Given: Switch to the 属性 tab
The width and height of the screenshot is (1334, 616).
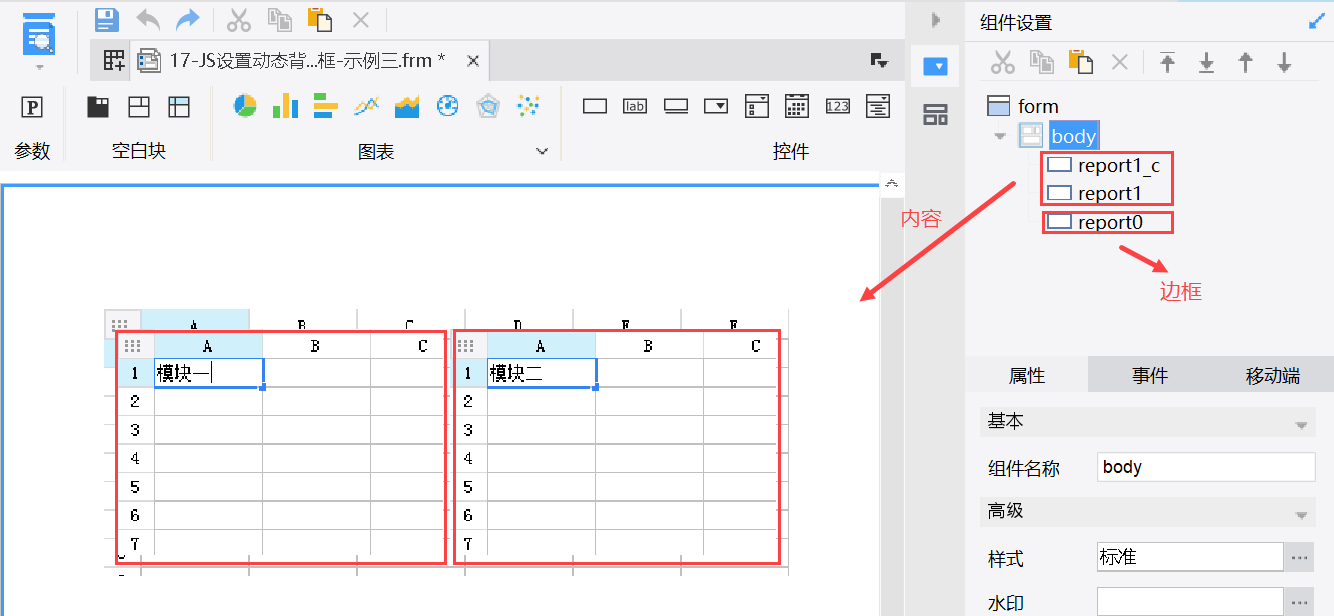Looking at the screenshot, I should tap(1027, 375).
